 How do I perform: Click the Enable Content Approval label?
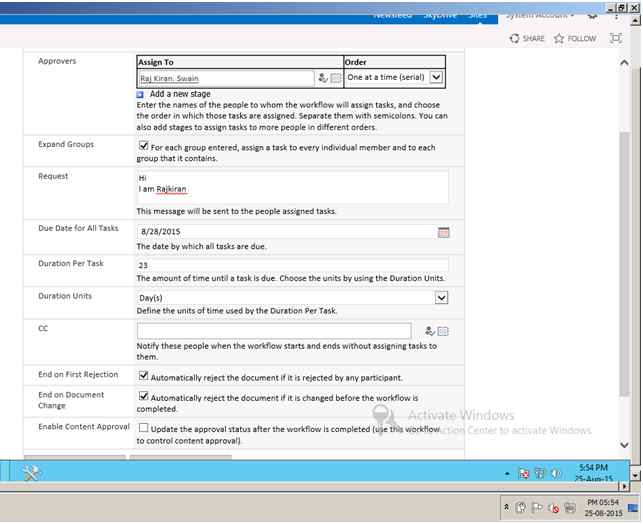[x=84, y=427]
